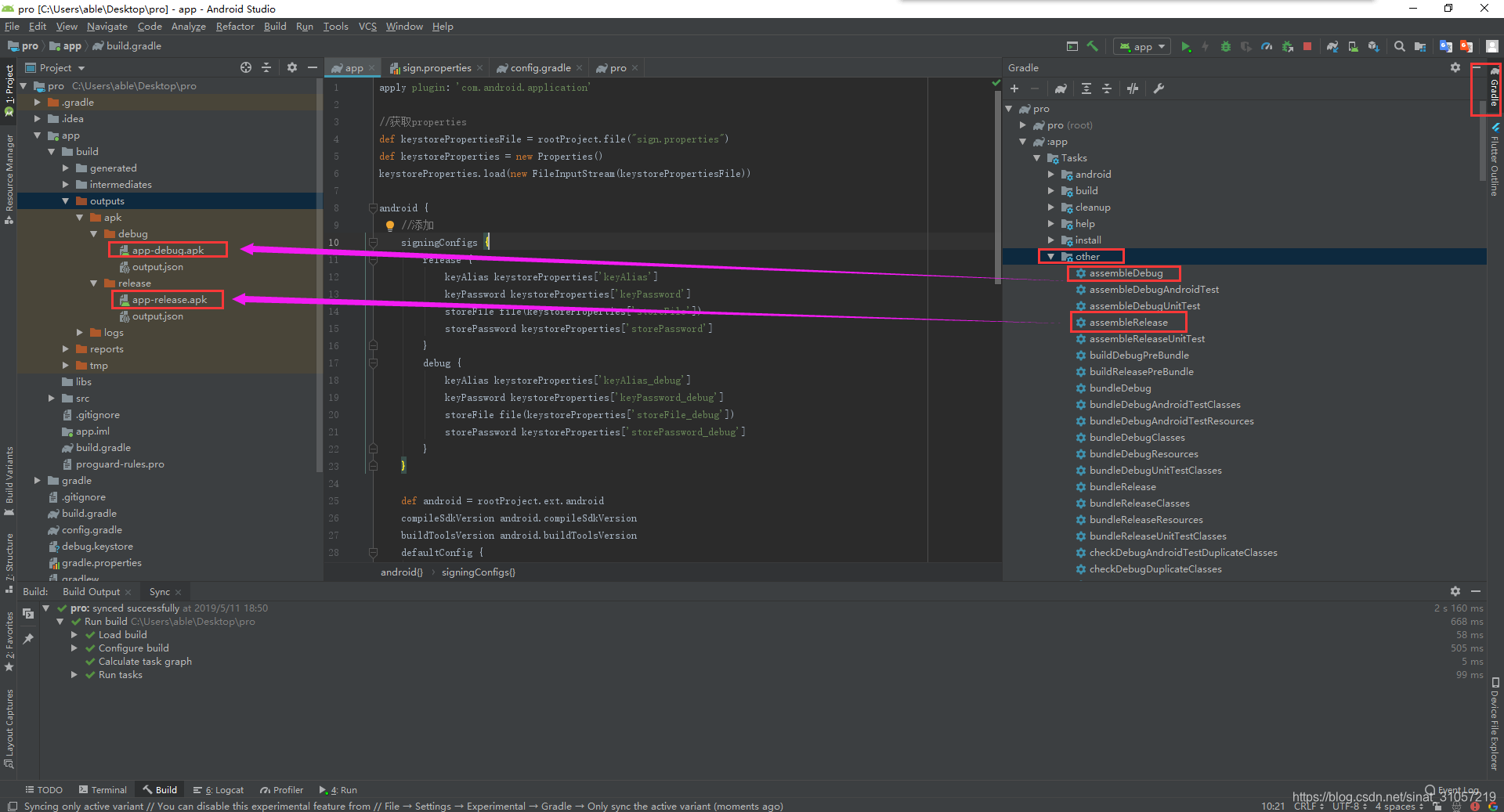The image size is (1504, 812).
Task: Switch to config.gradle editor tab
Action: tap(540, 68)
